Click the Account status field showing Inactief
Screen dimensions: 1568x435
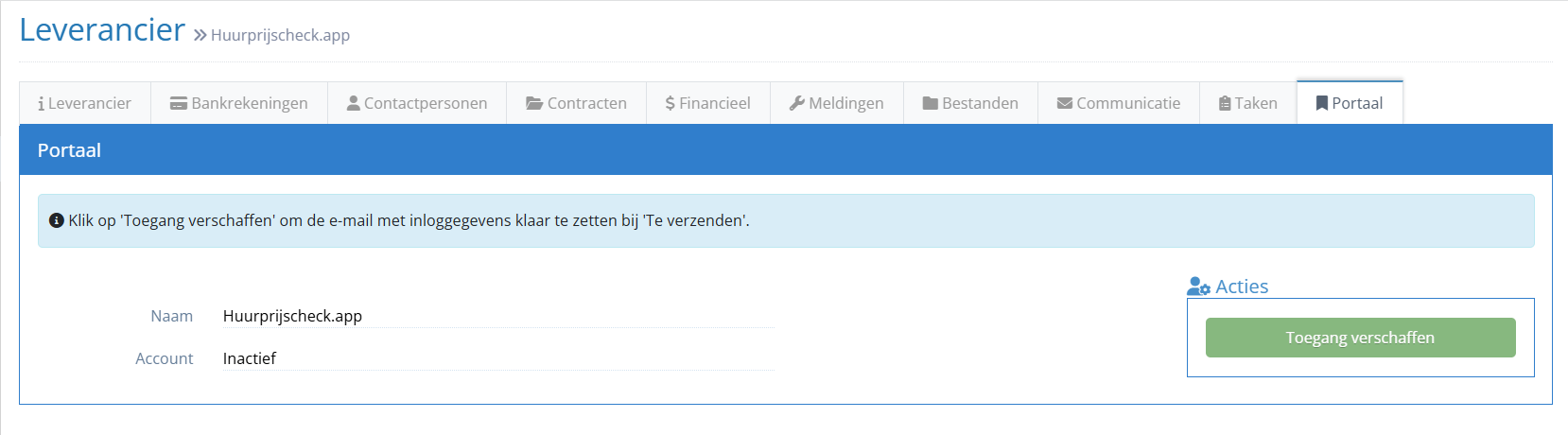[x=250, y=358]
